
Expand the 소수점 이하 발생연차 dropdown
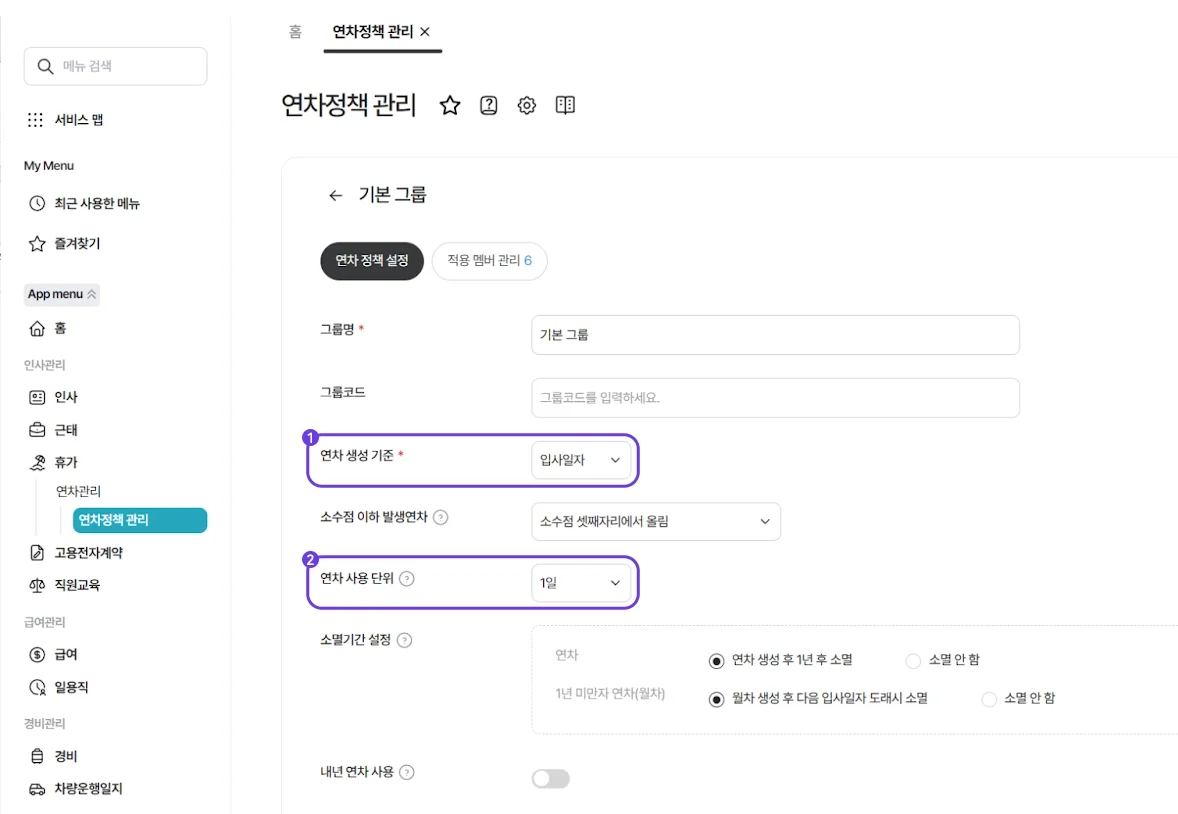656,521
